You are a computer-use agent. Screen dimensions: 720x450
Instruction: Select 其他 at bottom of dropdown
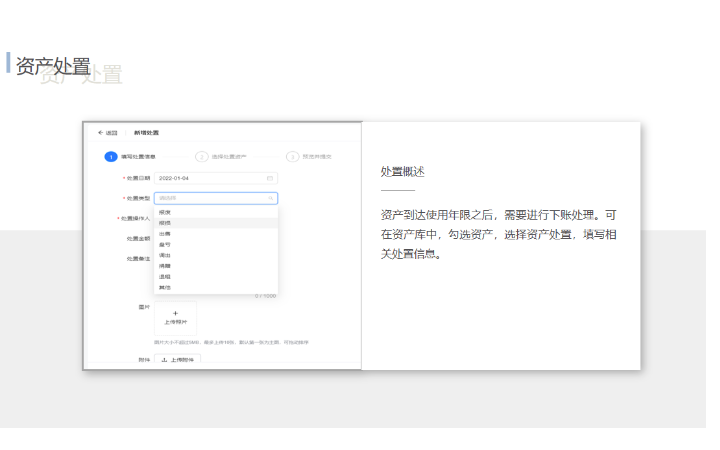tap(165, 288)
